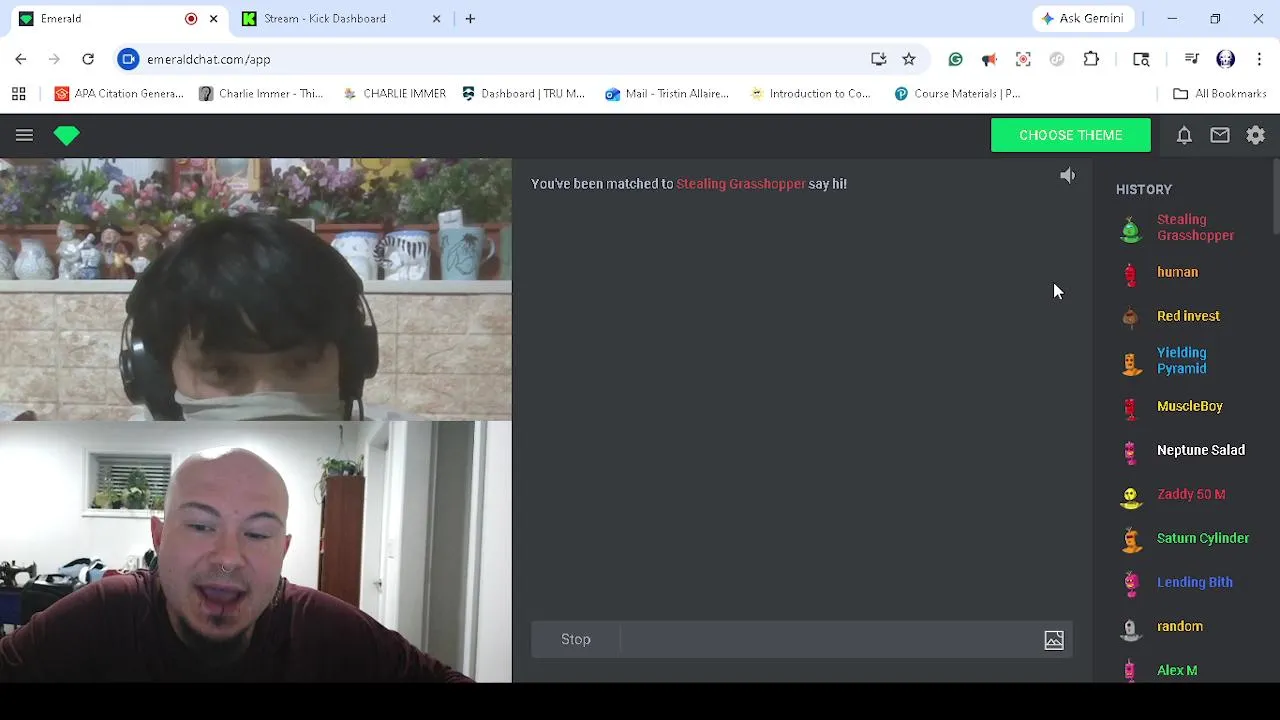Select Zaddy 50 M in history
Viewport: 1280px width, 720px height.
1191,494
